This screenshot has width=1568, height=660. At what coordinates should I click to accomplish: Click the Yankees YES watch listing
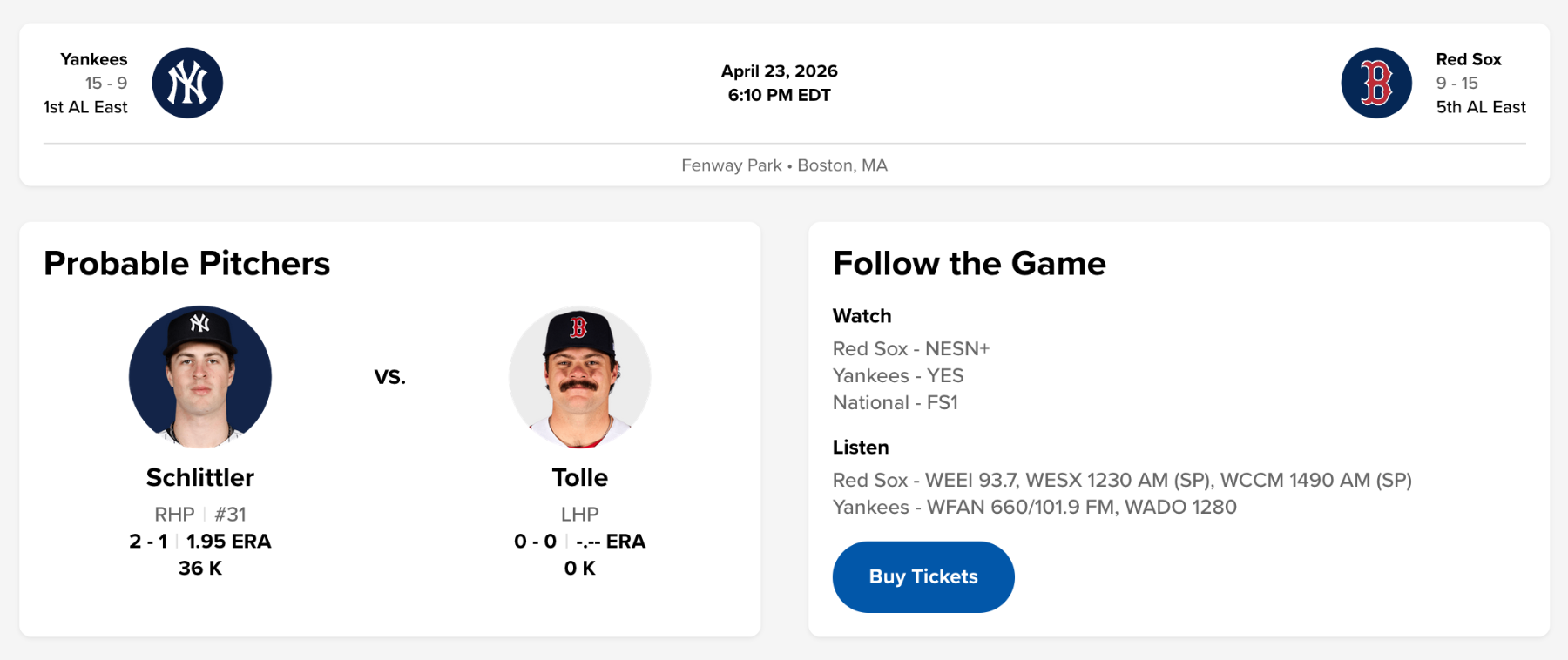pyautogui.click(x=897, y=375)
